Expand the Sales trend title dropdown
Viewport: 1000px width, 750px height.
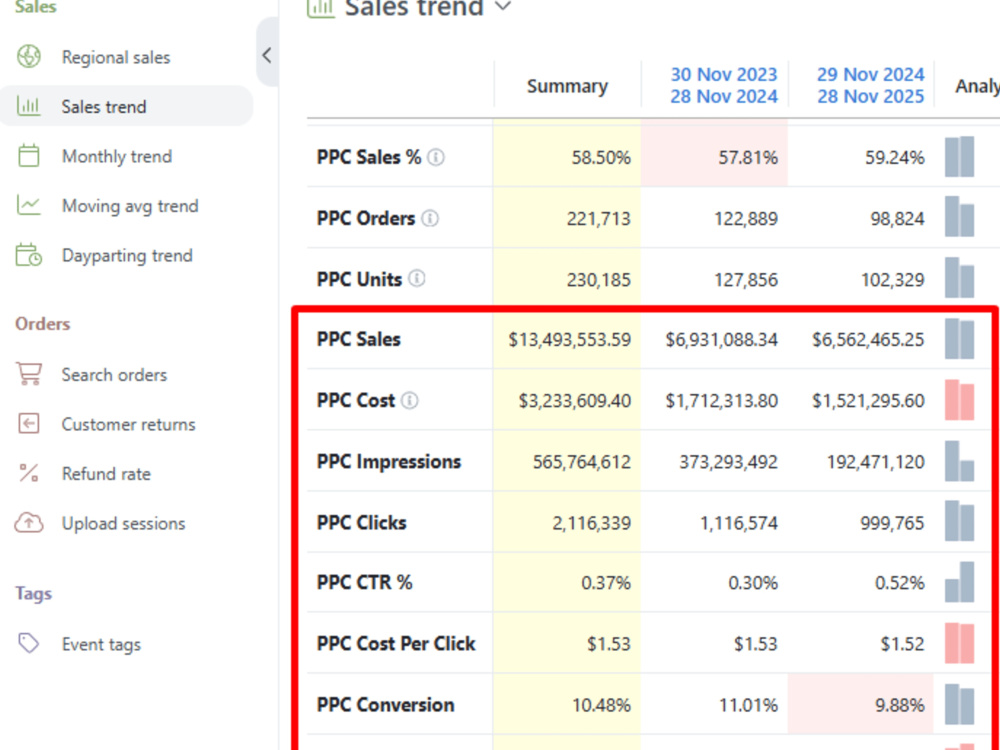[x=503, y=6]
